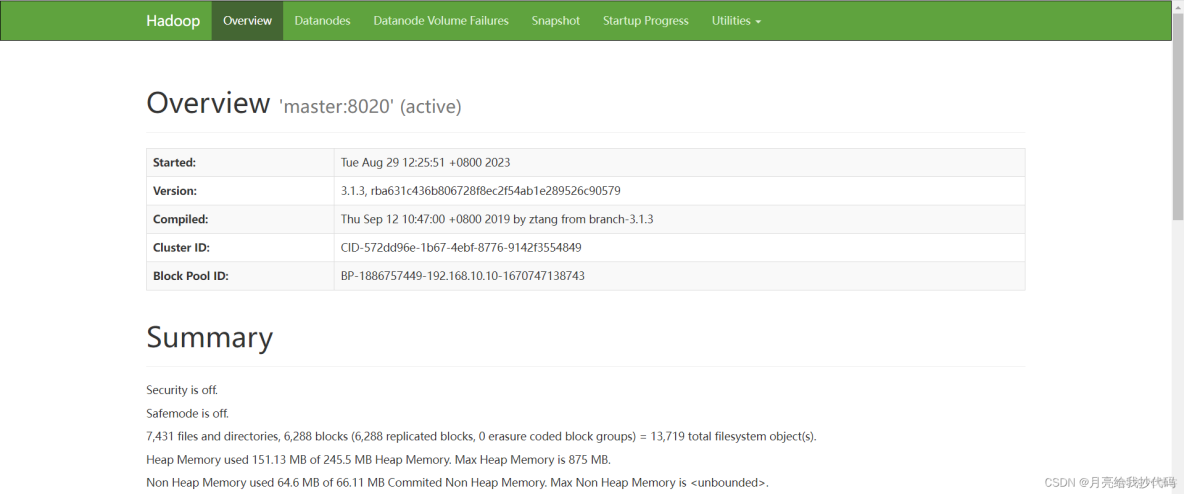The image size is (1184, 494).
Task: Select the compiled date Thu Sep 12 value
Action: 497,219
